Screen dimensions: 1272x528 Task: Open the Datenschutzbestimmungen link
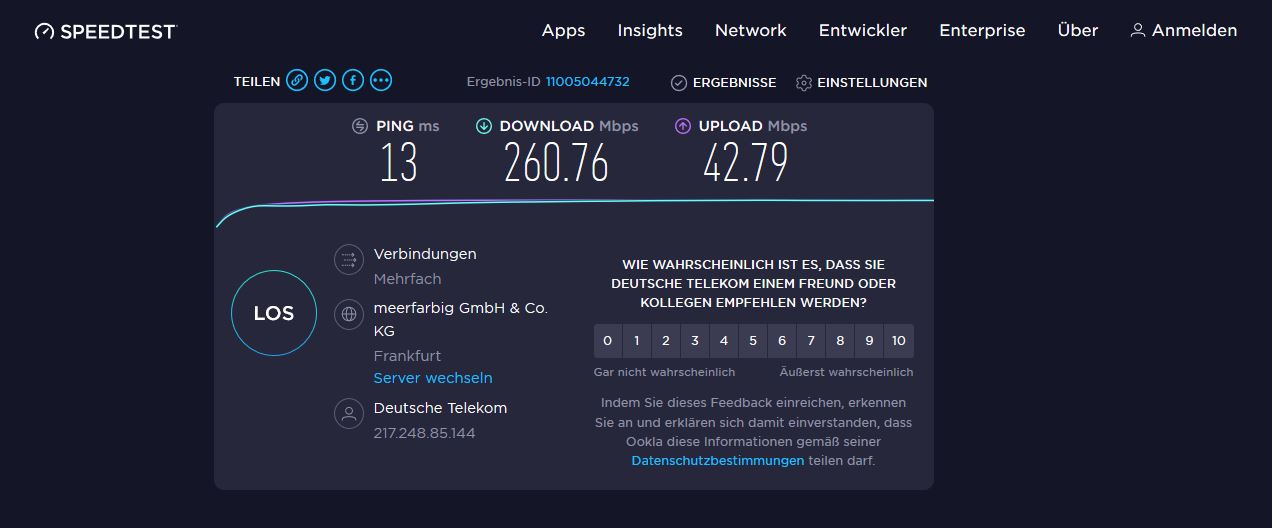(x=718, y=461)
